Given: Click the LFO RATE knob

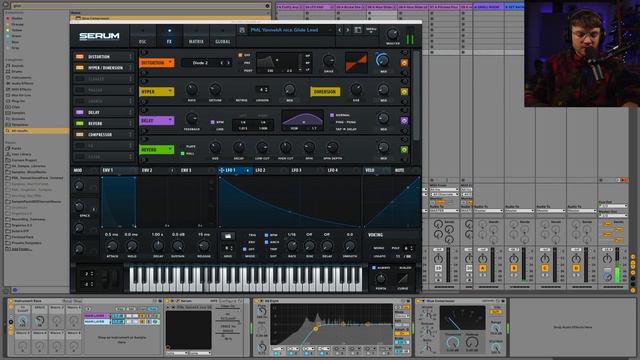Looking at the screenshot, I should coord(292,246).
